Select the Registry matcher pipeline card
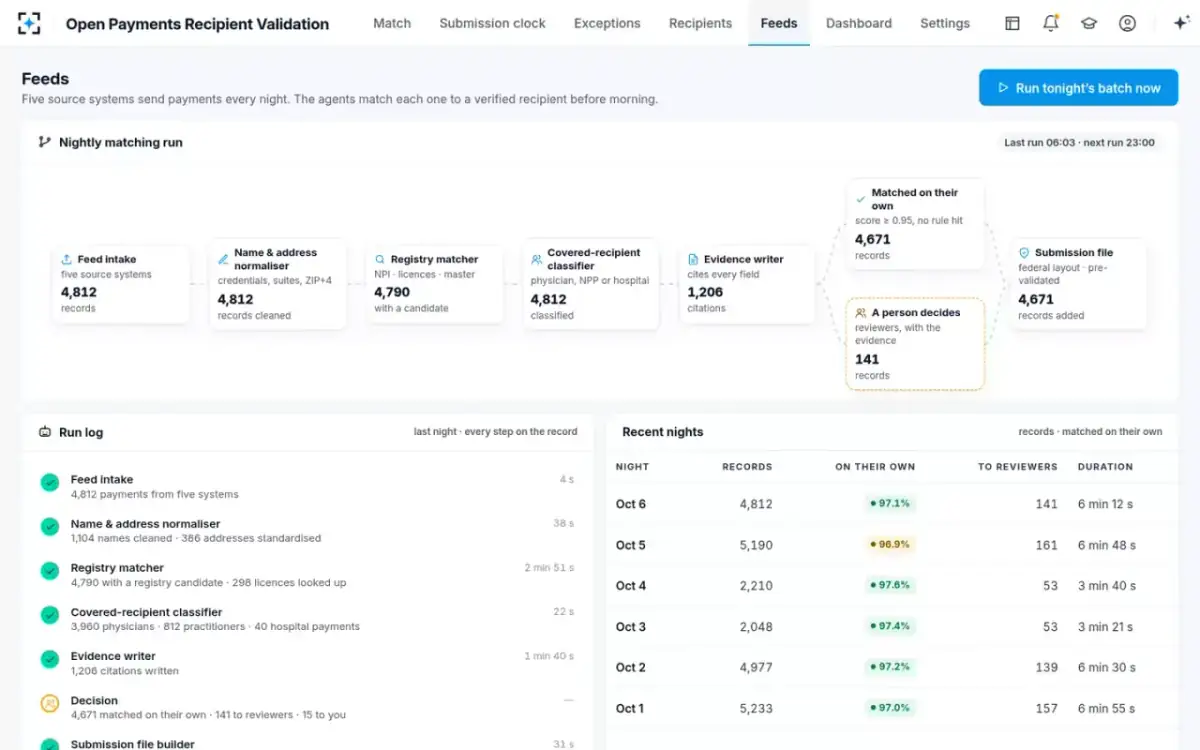Screen dimensions: 1200x750 [x=434, y=284]
